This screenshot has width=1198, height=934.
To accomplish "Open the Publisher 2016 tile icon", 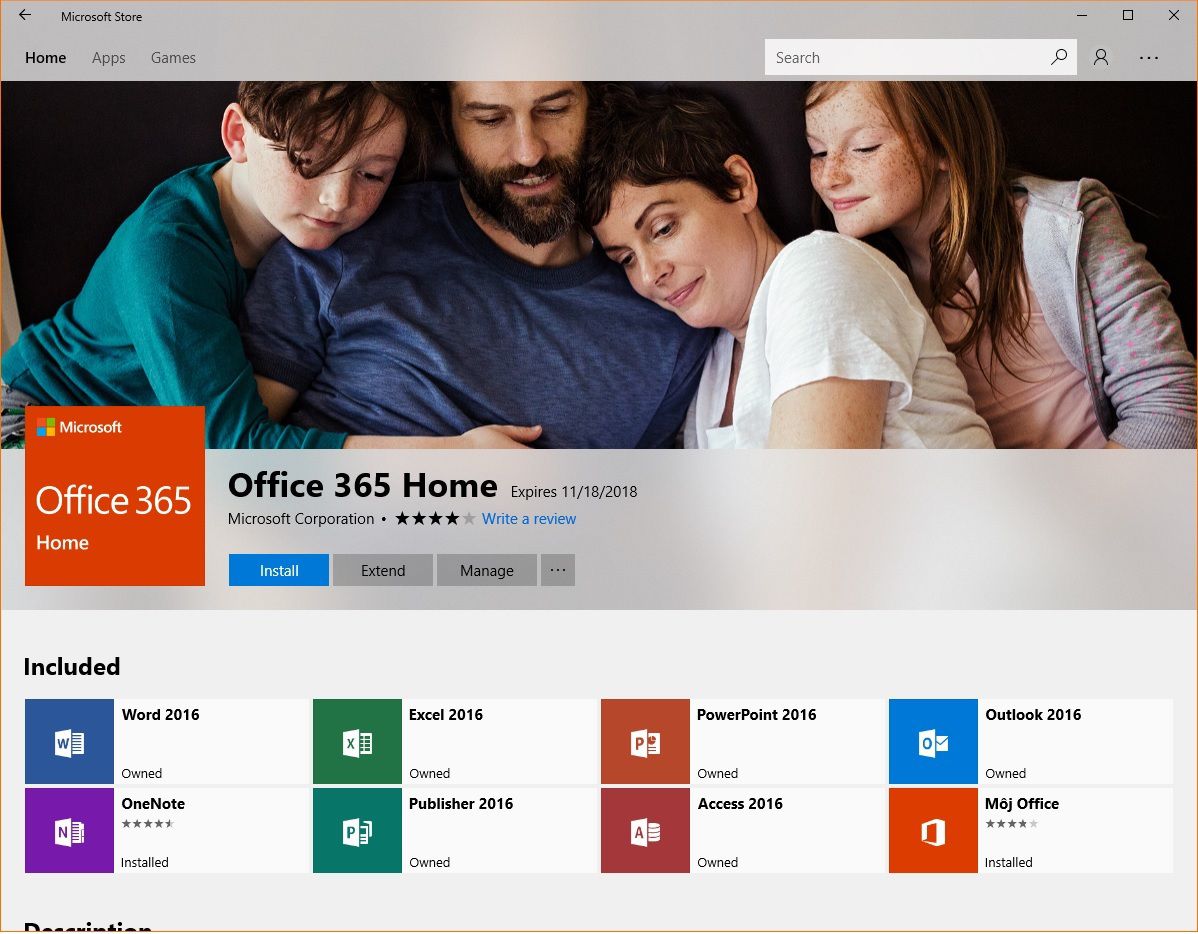I will [x=357, y=831].
